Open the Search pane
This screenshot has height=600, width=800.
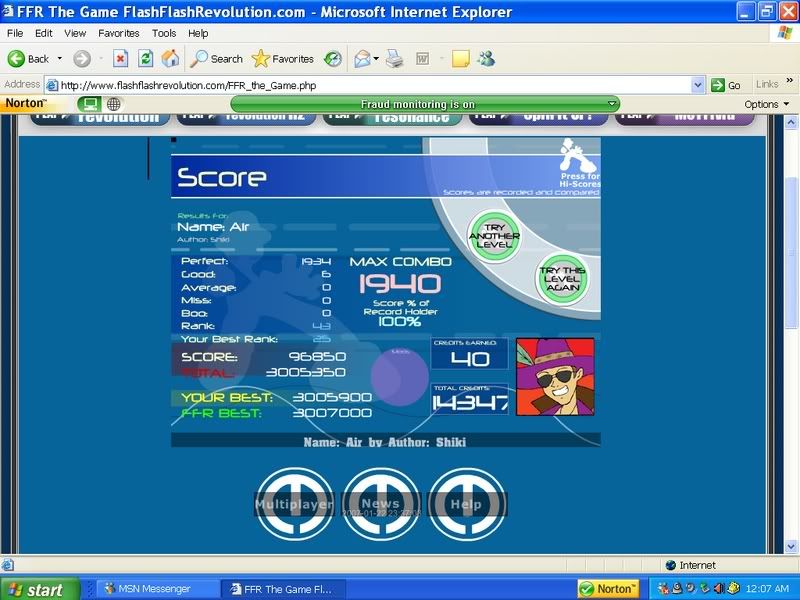[217, 59]
